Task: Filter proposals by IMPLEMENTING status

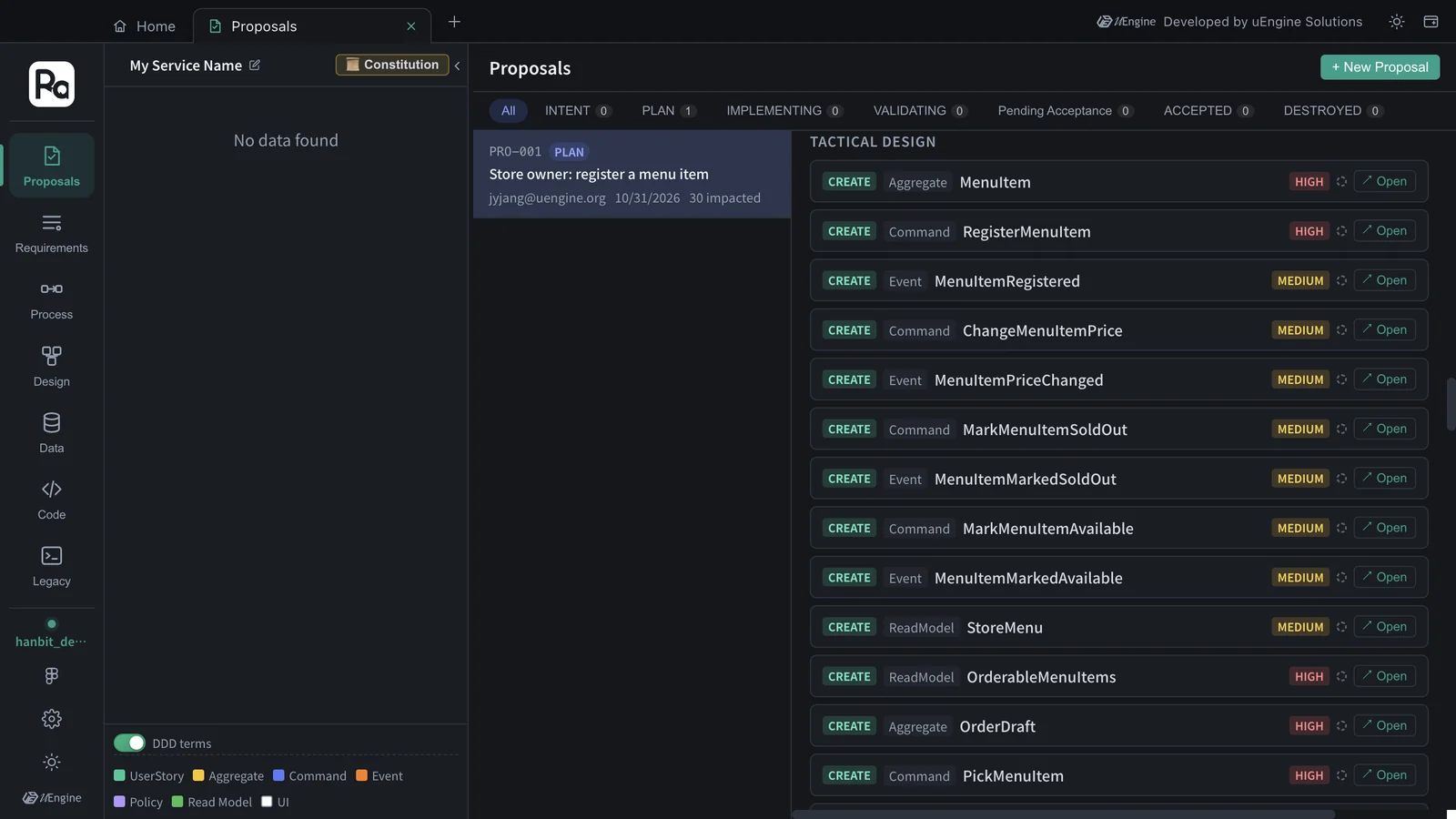Action: [x=784, y=111]
